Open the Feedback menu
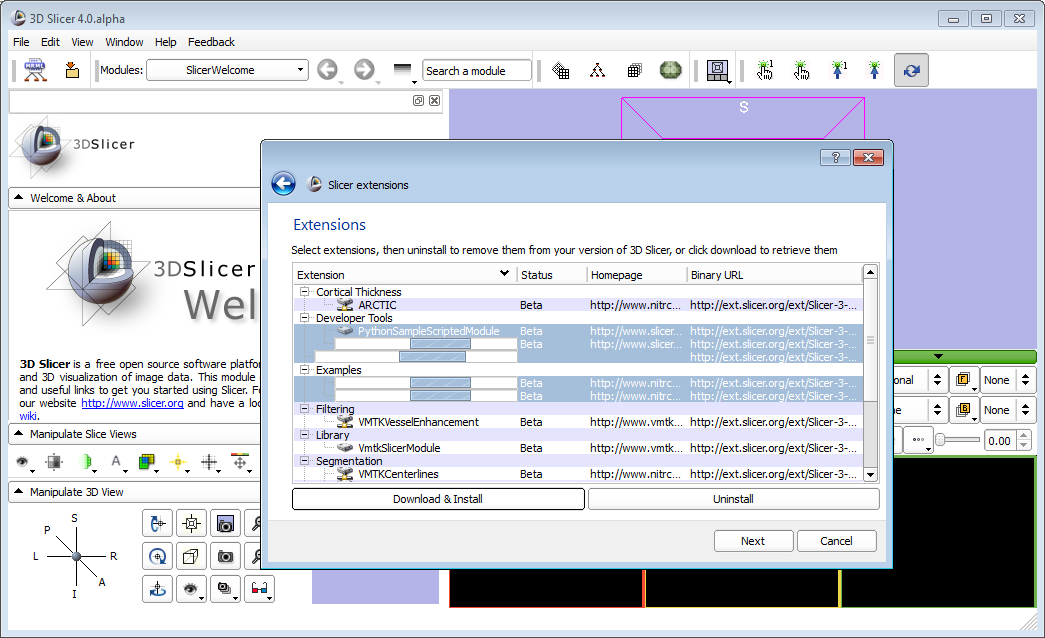 [211, 42]
